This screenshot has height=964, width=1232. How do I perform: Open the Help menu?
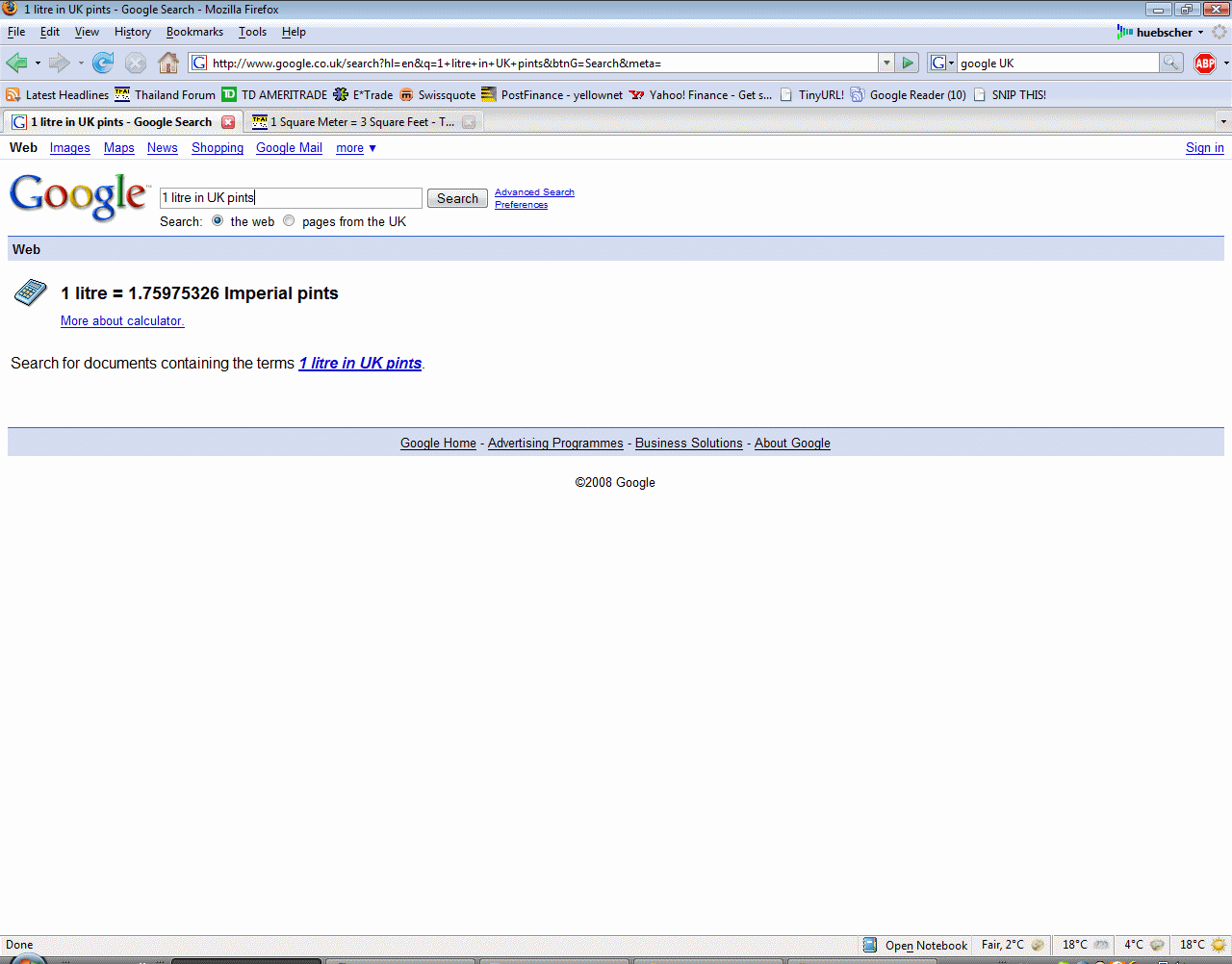click(x=294, y=32)
